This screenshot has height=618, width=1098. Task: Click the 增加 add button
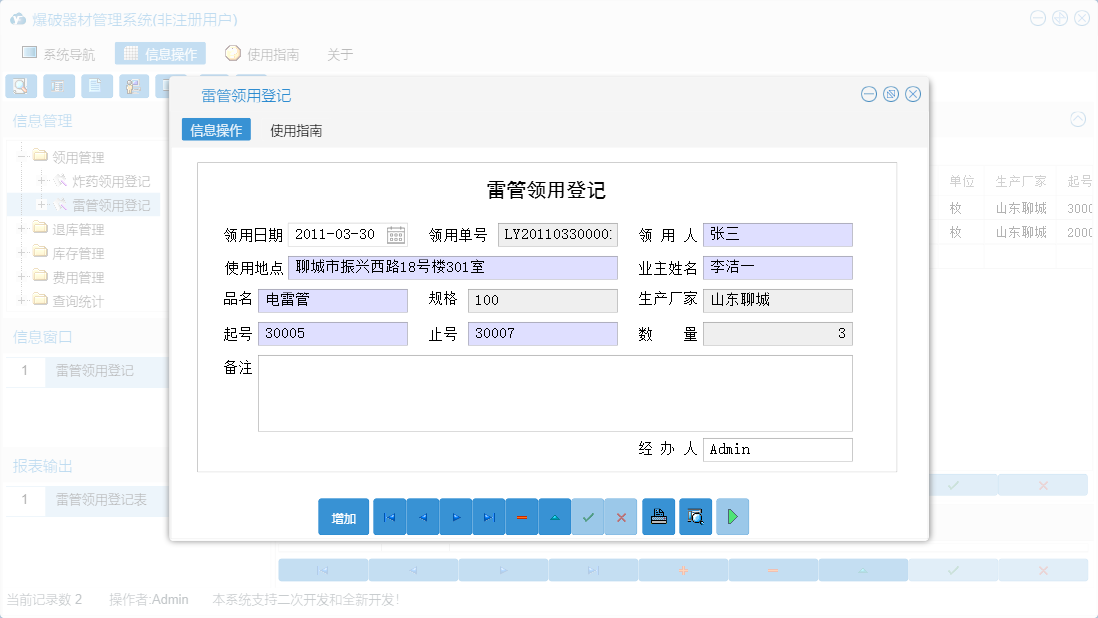[x=343, y=516]
